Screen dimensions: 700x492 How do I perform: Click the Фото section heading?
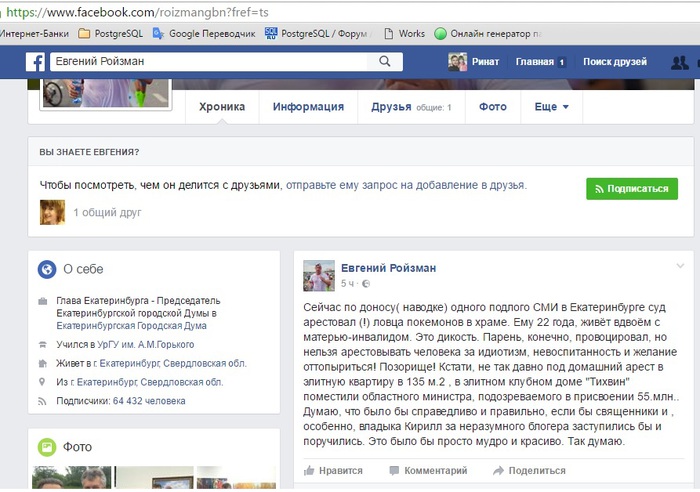pyautogui.click(x=77, y=447)
